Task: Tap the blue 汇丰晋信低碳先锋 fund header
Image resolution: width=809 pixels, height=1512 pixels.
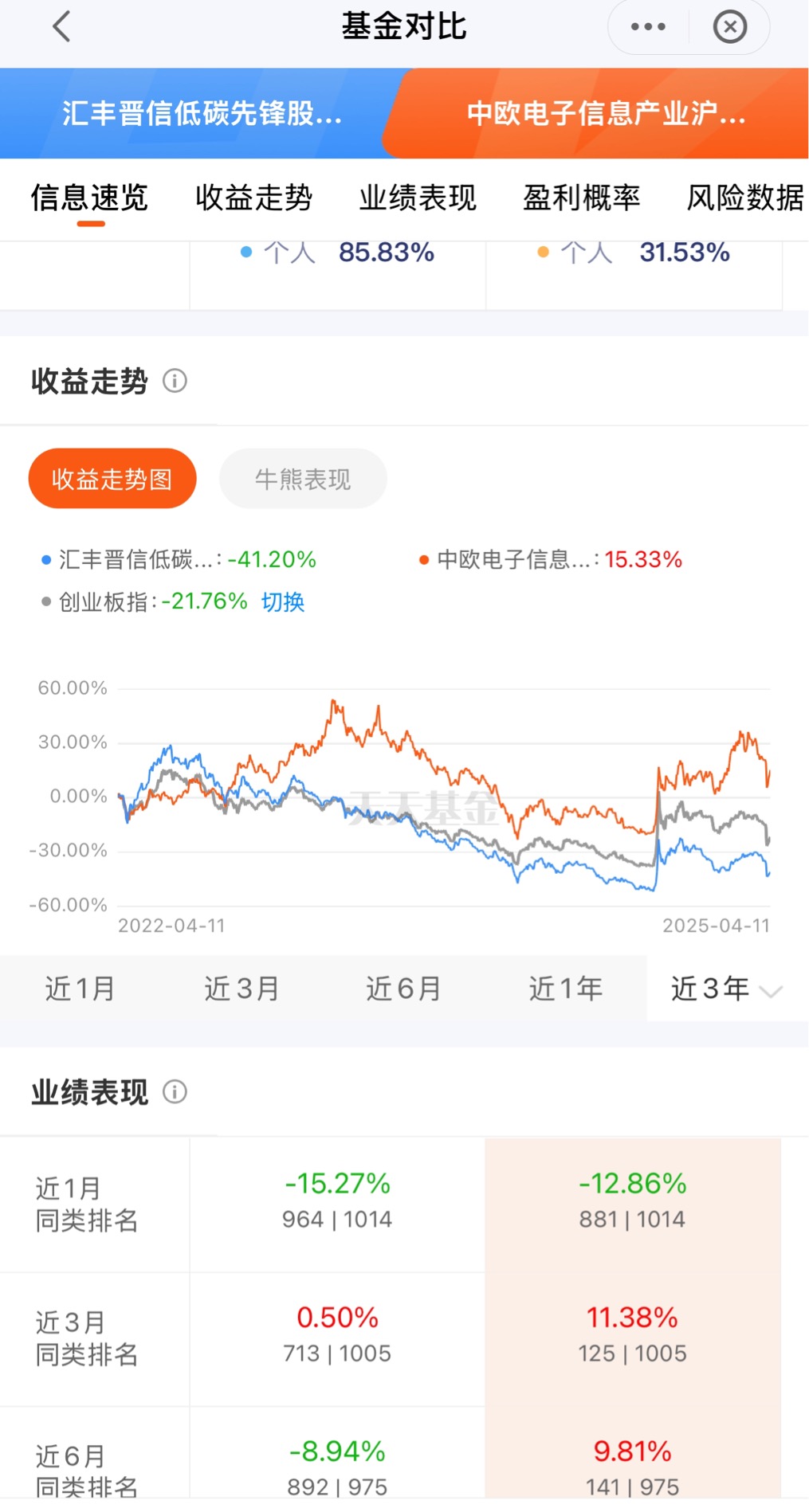Action: (202, 113)
